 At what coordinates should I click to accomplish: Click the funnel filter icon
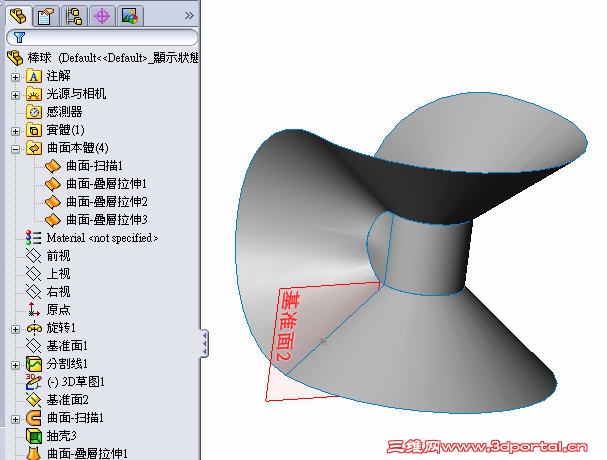click(19, 37)
